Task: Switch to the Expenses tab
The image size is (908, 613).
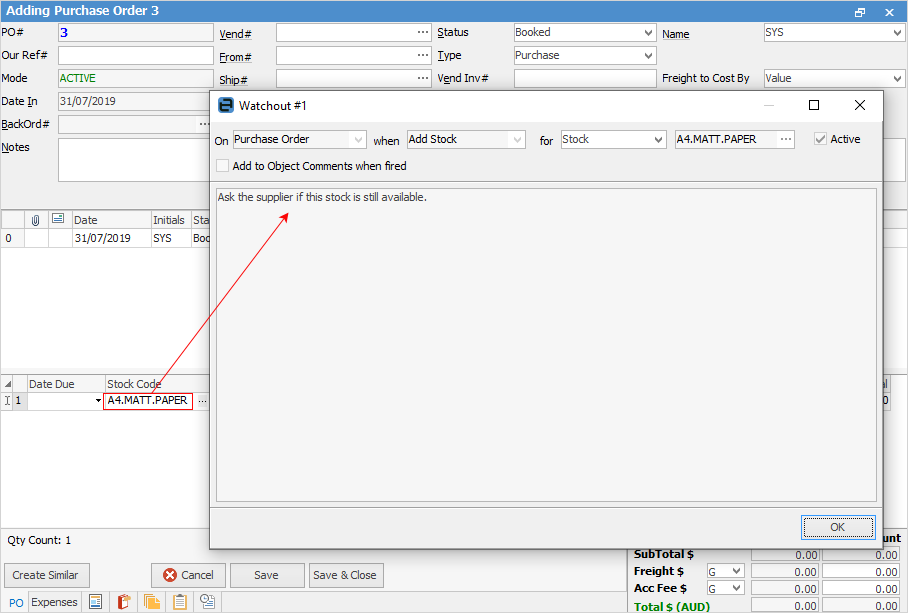Action: 54,602
